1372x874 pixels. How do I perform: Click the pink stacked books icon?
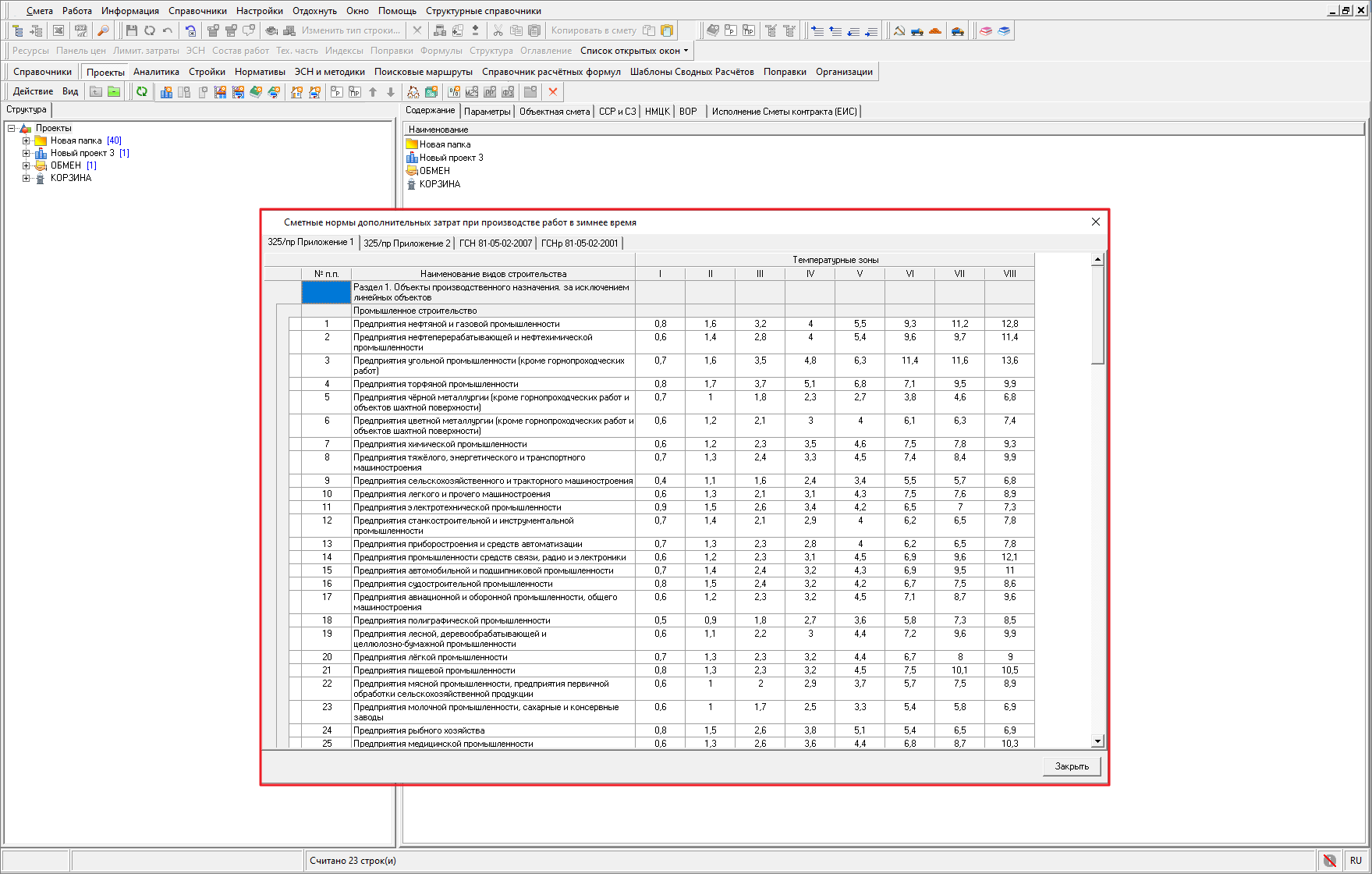click(x=986, y=30)
